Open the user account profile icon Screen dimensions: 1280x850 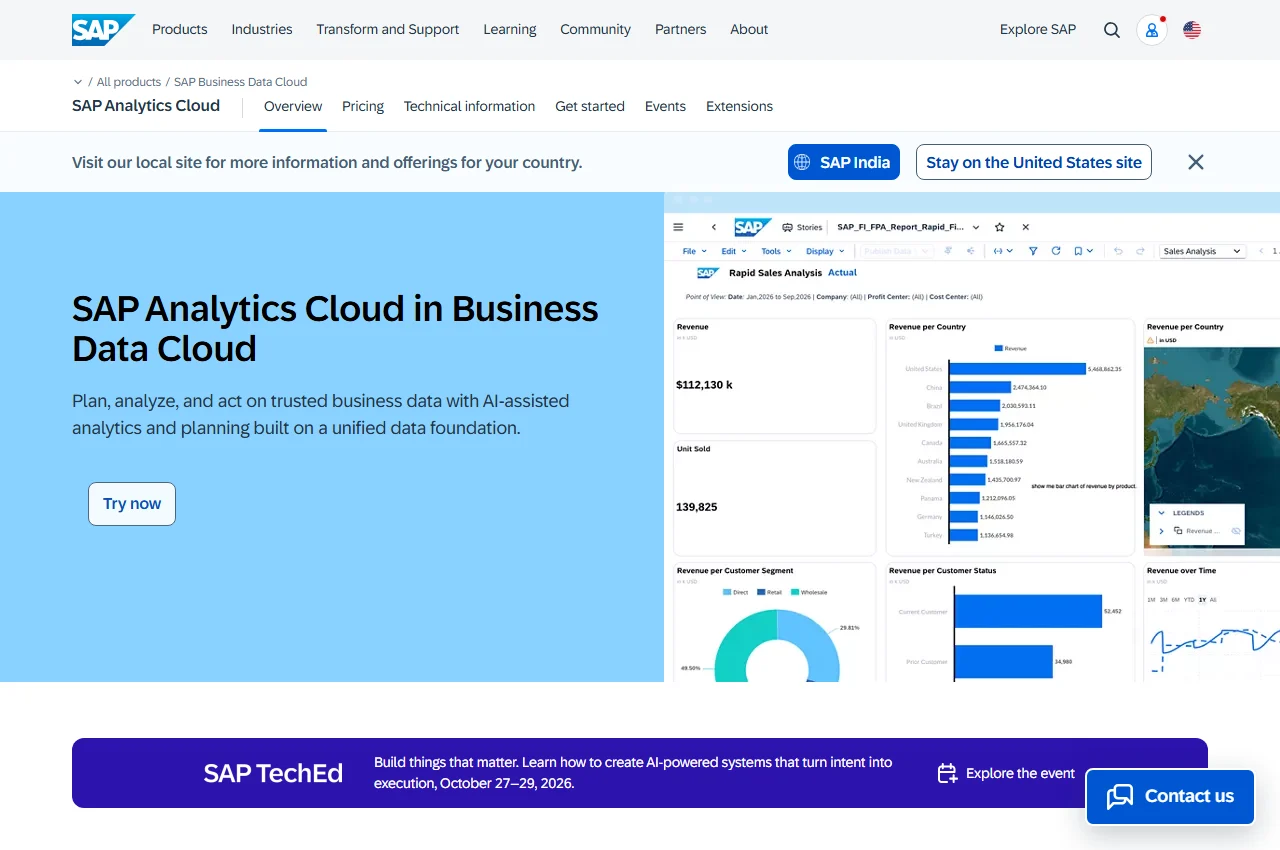point(1152,30)
